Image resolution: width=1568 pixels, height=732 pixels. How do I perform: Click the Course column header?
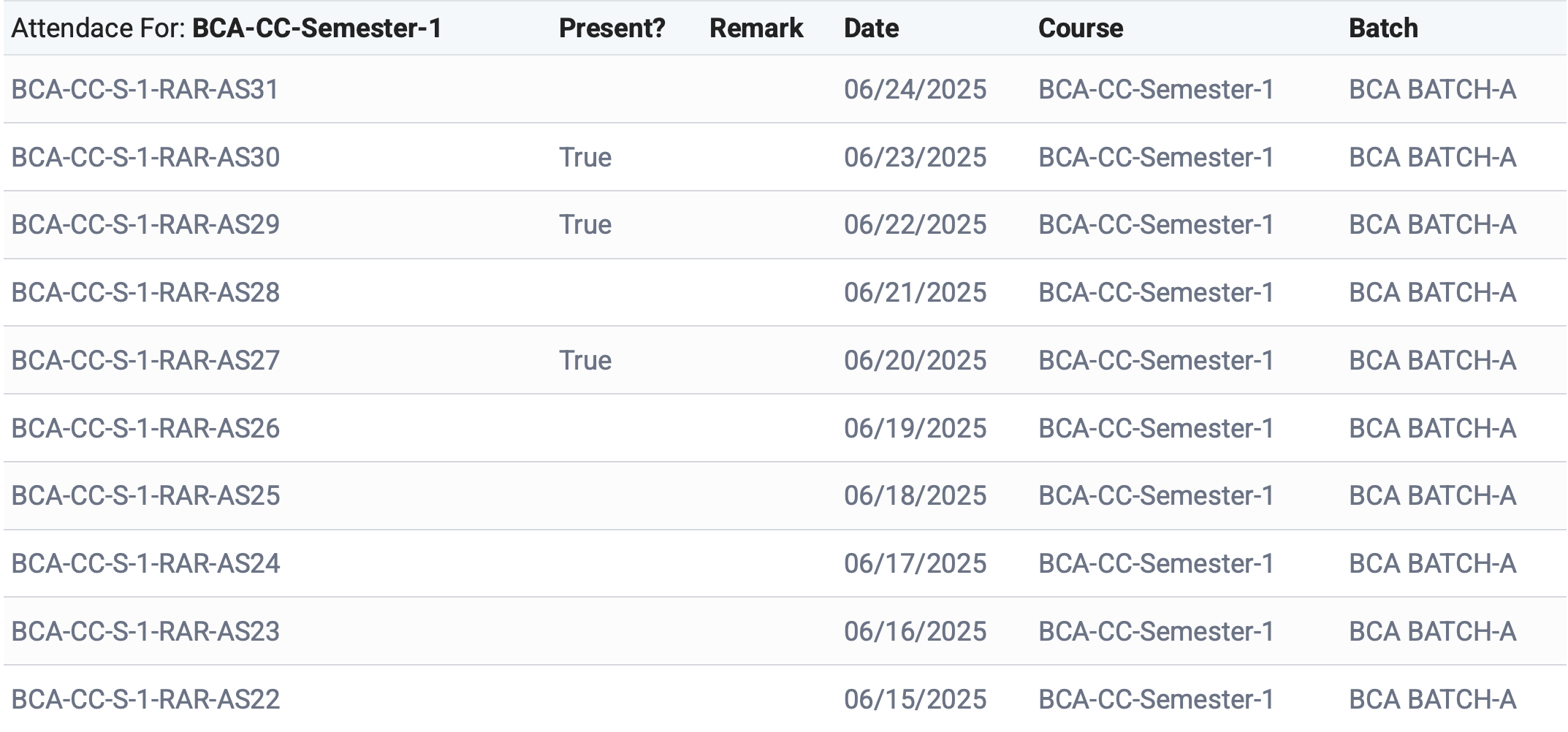point(1080,28)
